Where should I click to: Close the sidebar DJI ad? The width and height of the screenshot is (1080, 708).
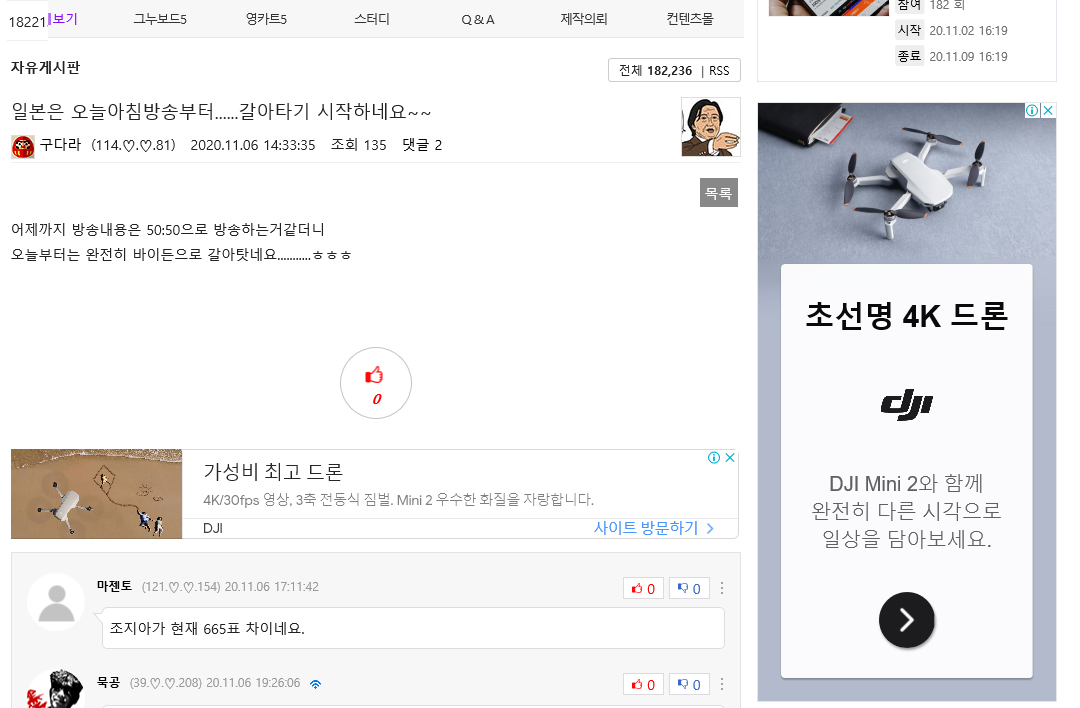1048,110
